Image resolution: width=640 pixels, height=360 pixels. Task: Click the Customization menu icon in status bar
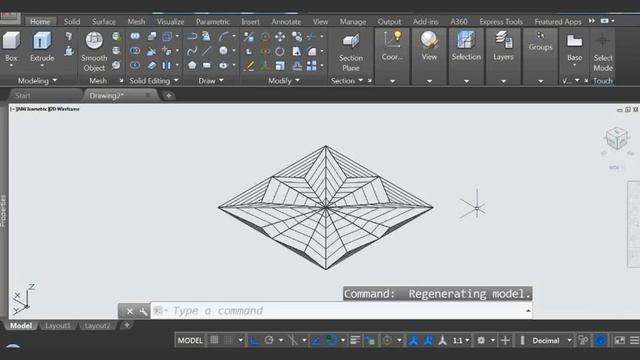(x=634, y=340)
